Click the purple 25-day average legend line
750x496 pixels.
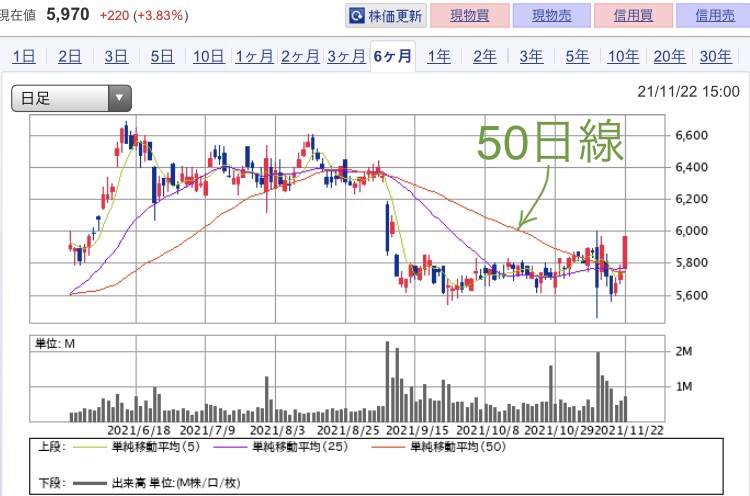[230, 448]
